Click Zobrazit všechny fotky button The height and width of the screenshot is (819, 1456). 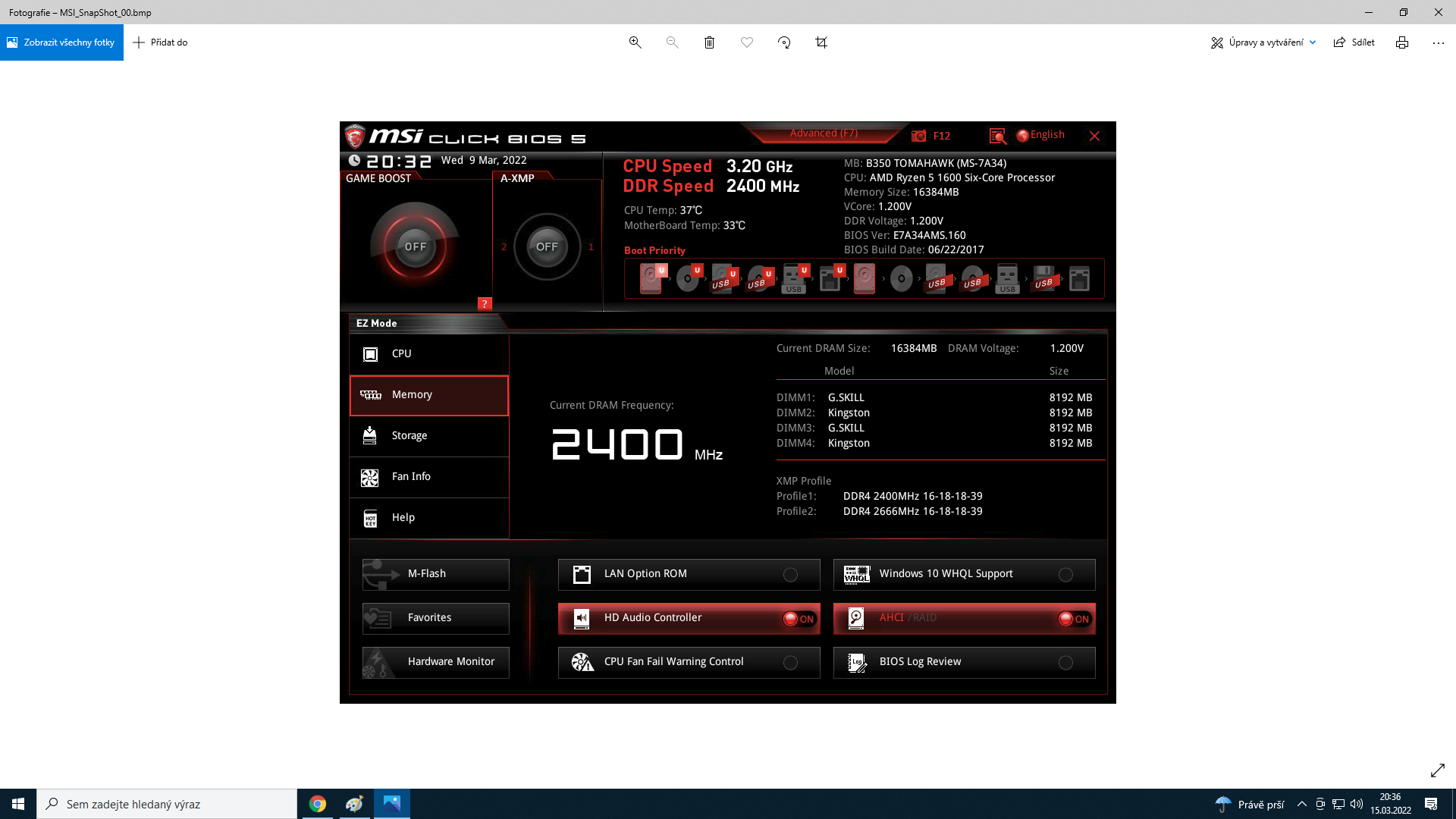(x=61, y=42)
